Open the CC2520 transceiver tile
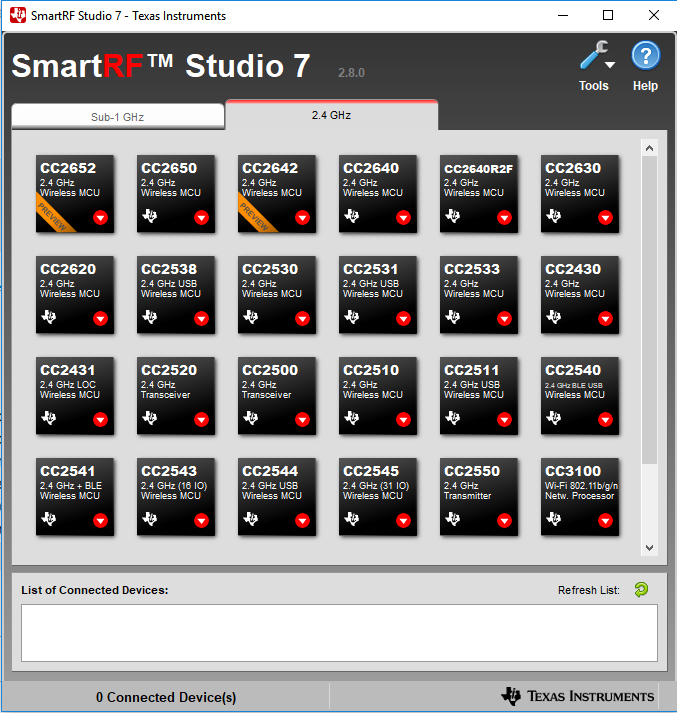 pyautogui.click(x=176, y=396)
